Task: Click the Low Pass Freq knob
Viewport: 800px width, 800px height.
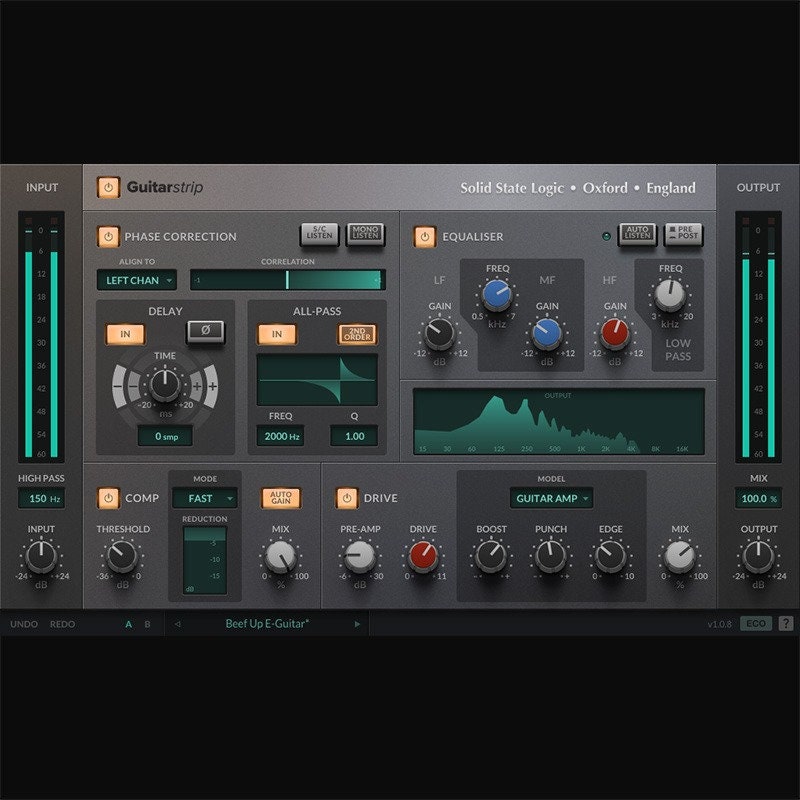Action: tap(670, 296)
